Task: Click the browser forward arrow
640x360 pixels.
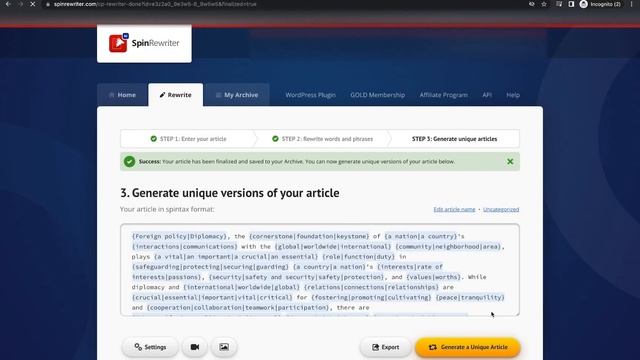Action: click(x=20, y=4)
